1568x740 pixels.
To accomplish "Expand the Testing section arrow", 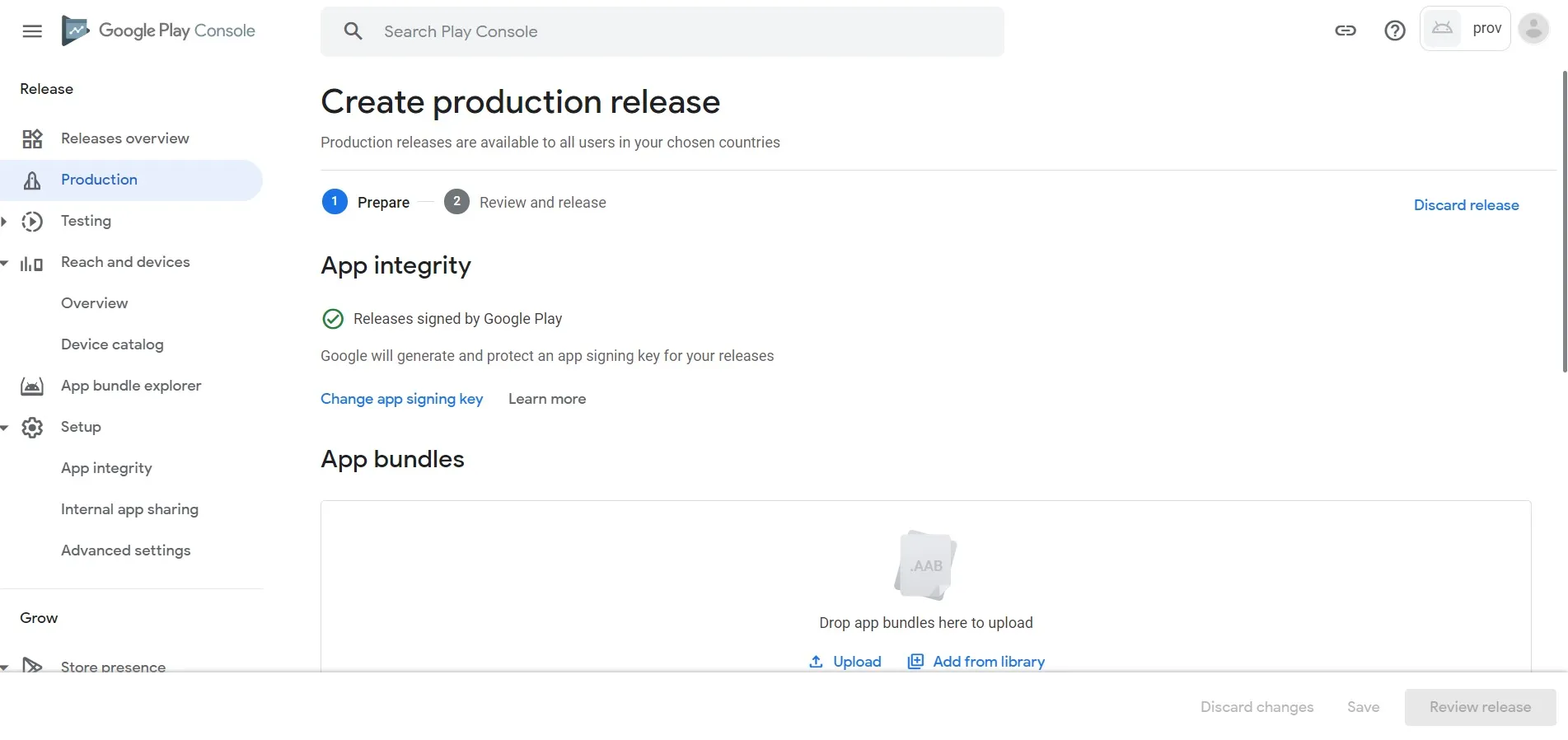I will click(x=5, y=221).
